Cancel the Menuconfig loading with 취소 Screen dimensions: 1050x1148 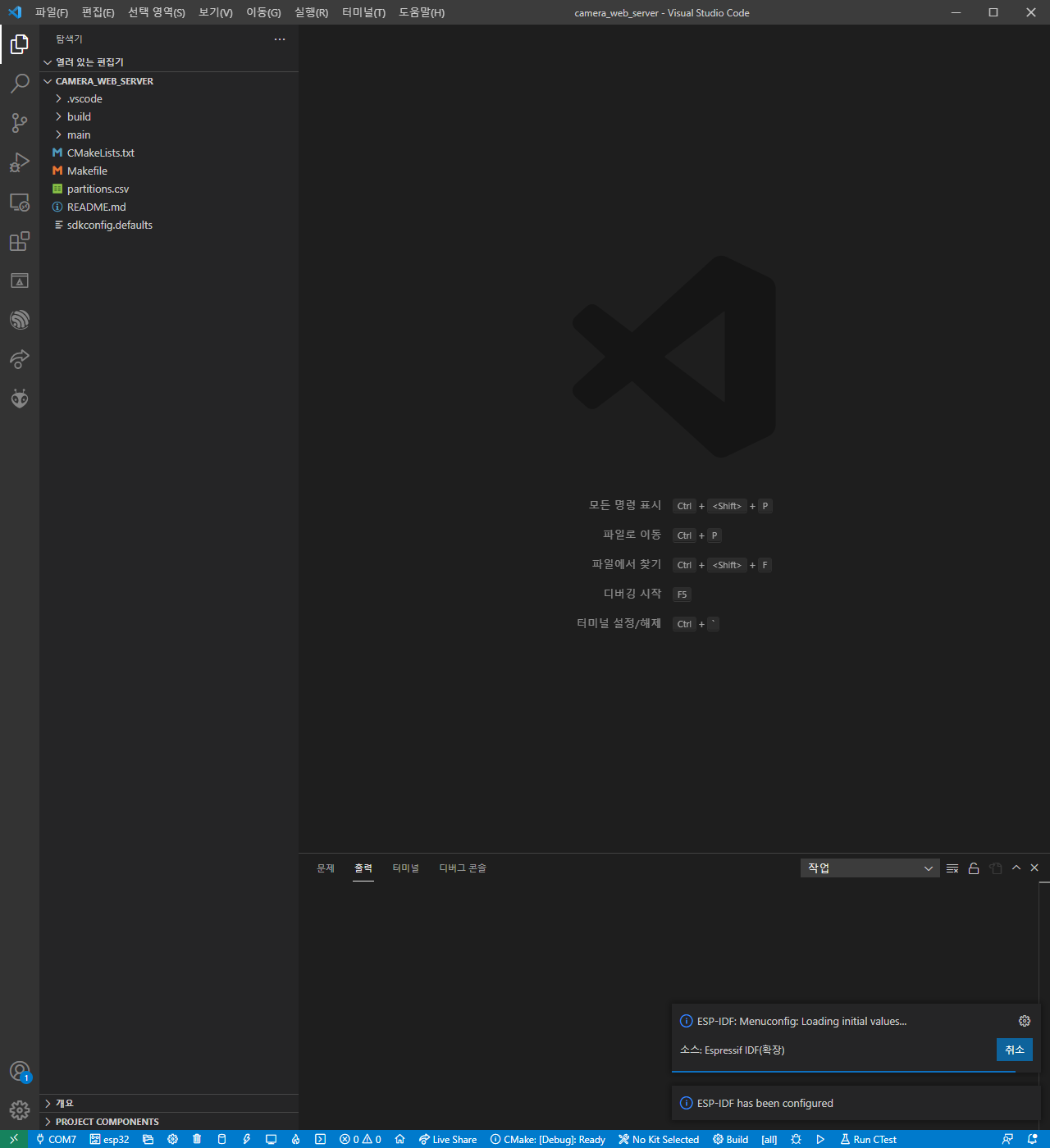point(1015,1050)
